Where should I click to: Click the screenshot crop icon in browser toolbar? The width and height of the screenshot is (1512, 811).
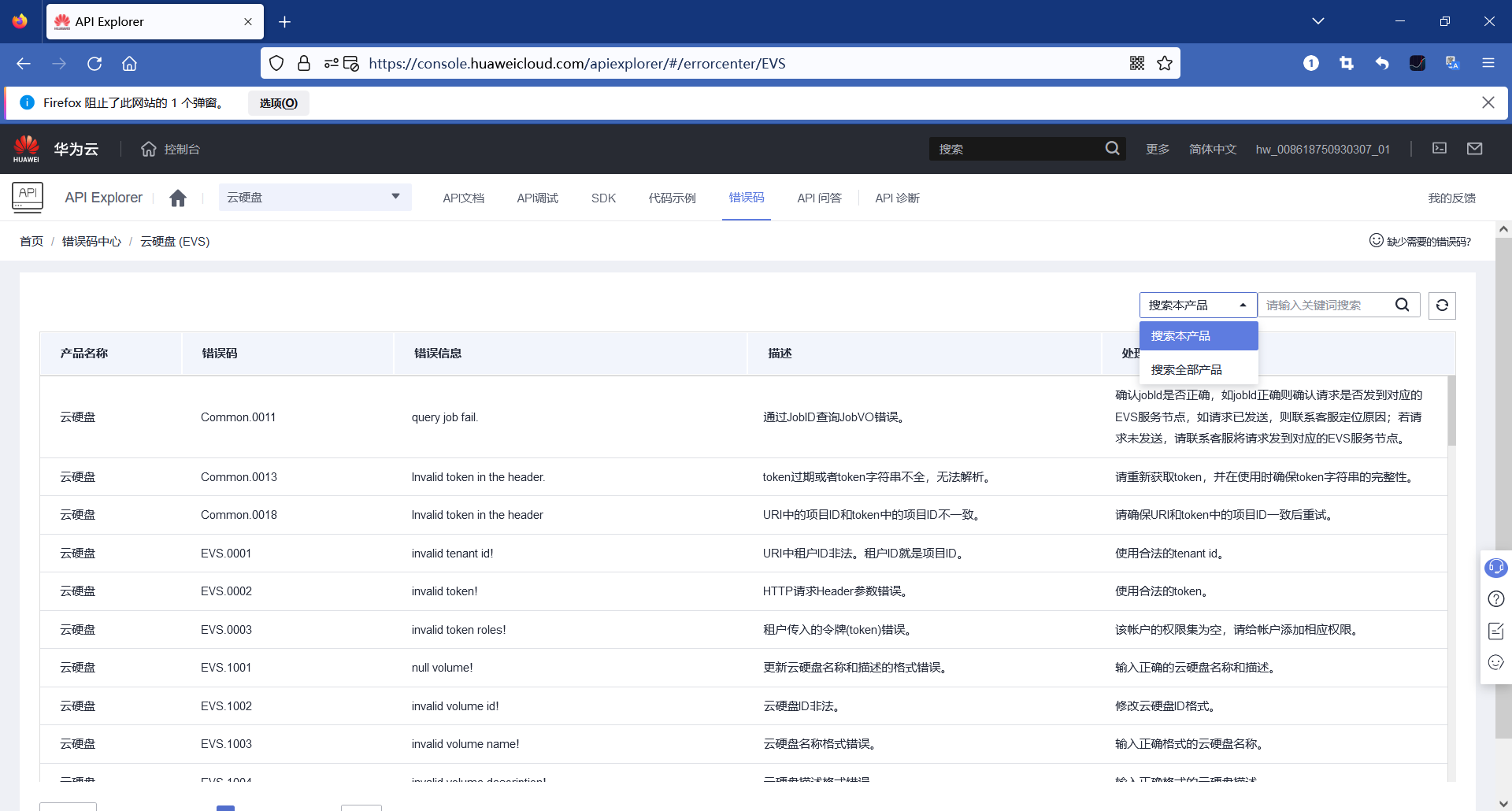(1347, 63)
